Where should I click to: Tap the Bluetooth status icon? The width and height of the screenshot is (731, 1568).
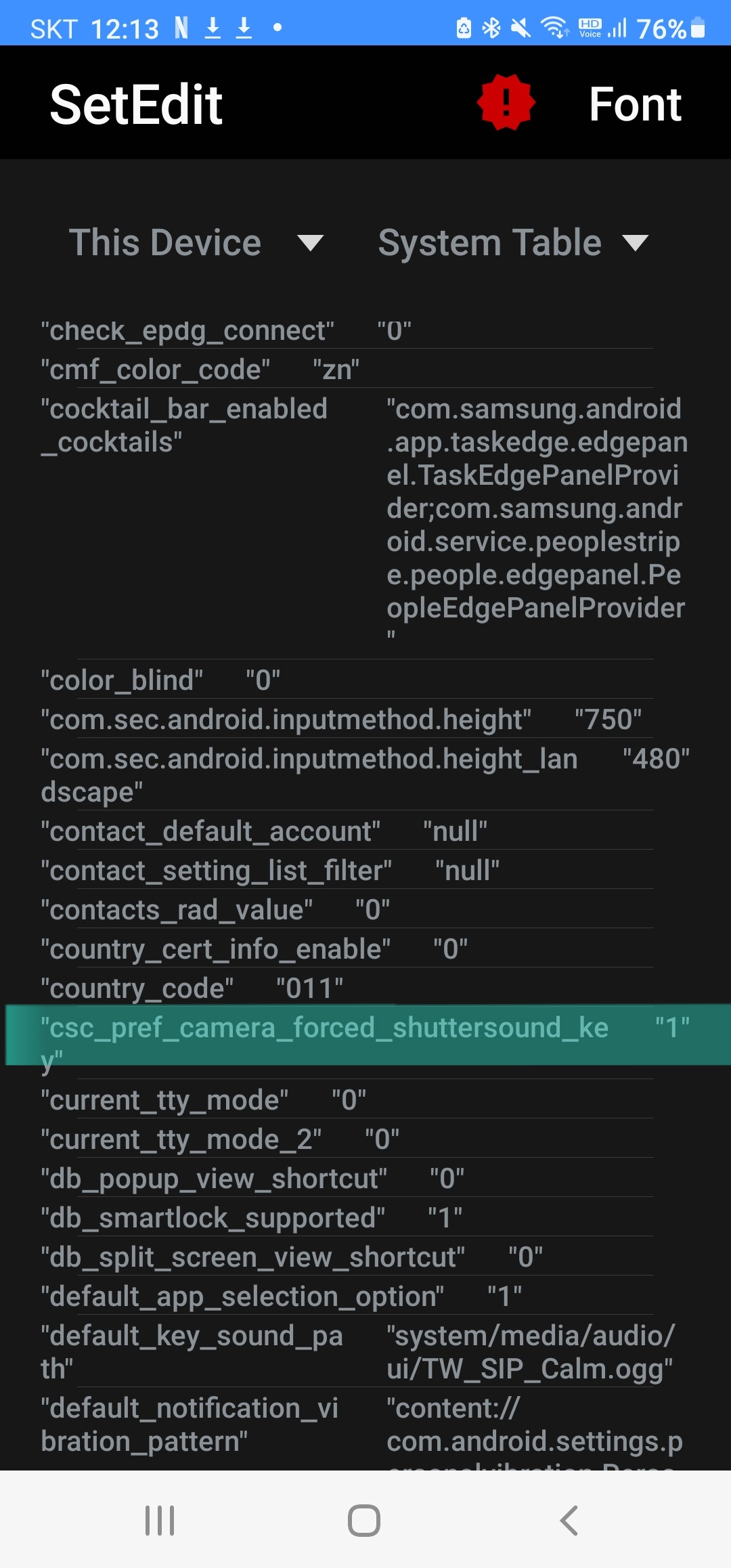click(491, 28)
